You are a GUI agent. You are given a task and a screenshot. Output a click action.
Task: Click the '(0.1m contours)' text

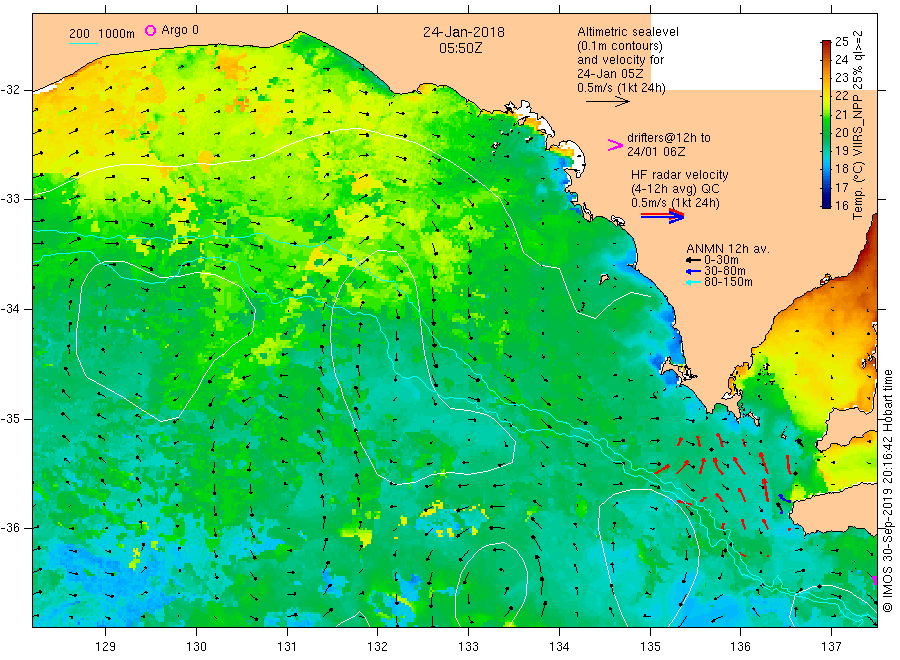click(x=620, y=46)
